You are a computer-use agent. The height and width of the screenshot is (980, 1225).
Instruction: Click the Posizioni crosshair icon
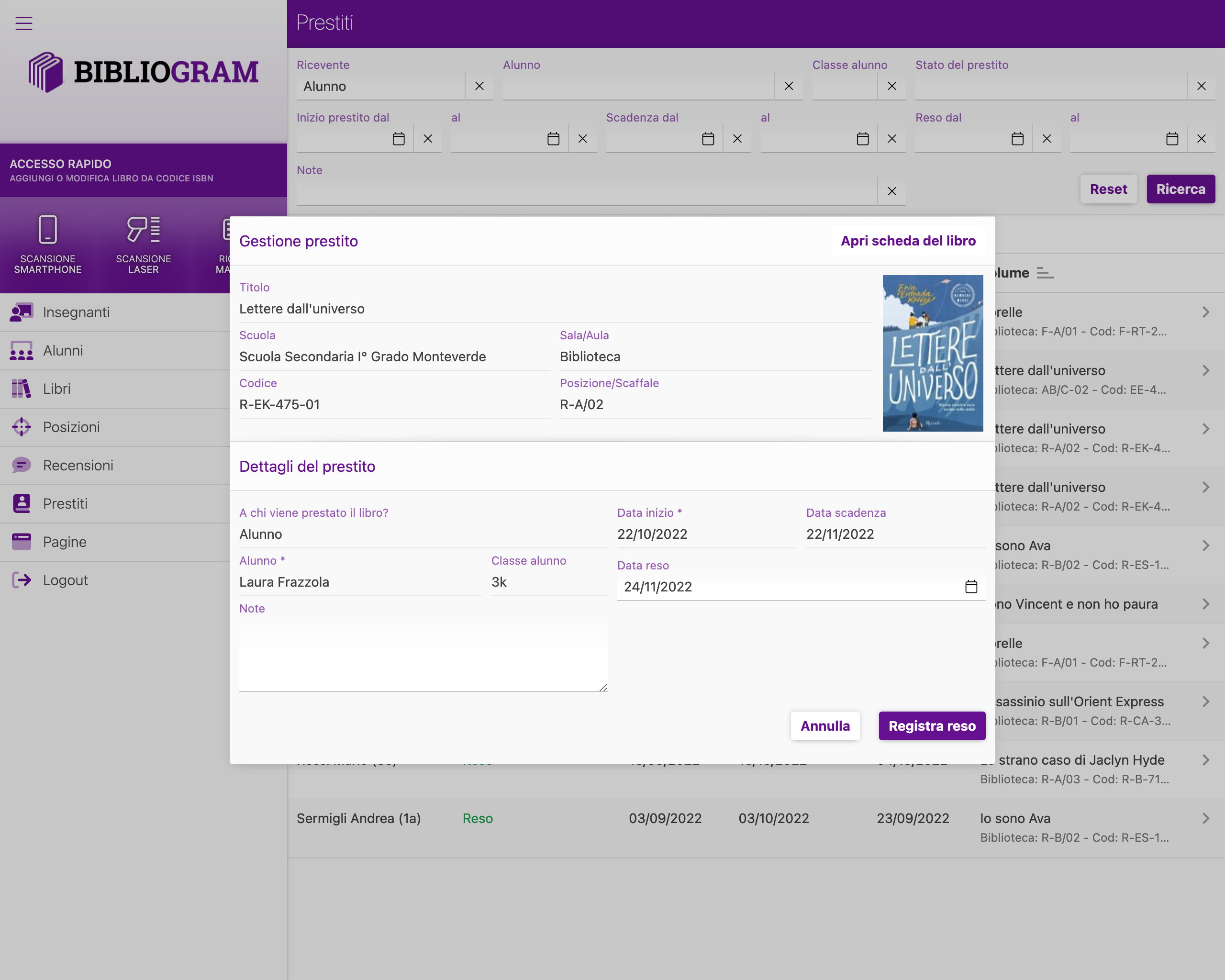point(22,427)
